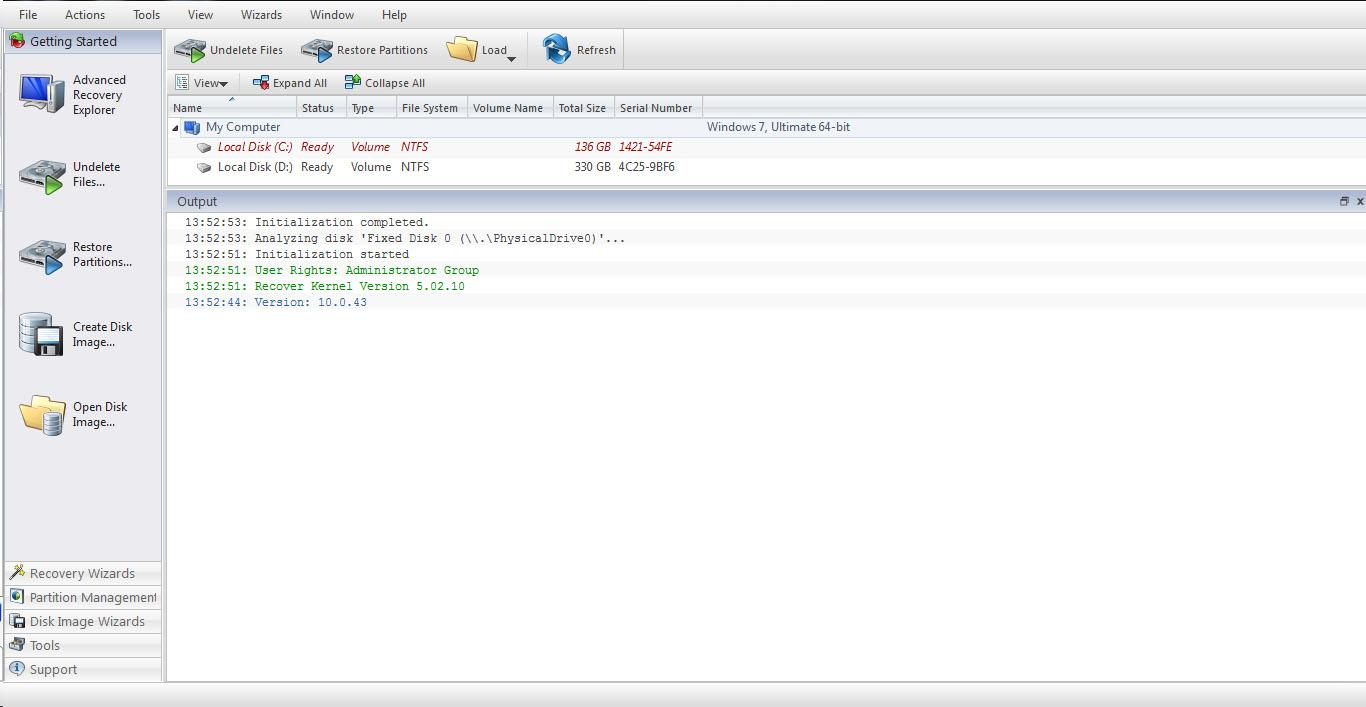
Task: Sort by Total Size column
Action: coord(584,108)
